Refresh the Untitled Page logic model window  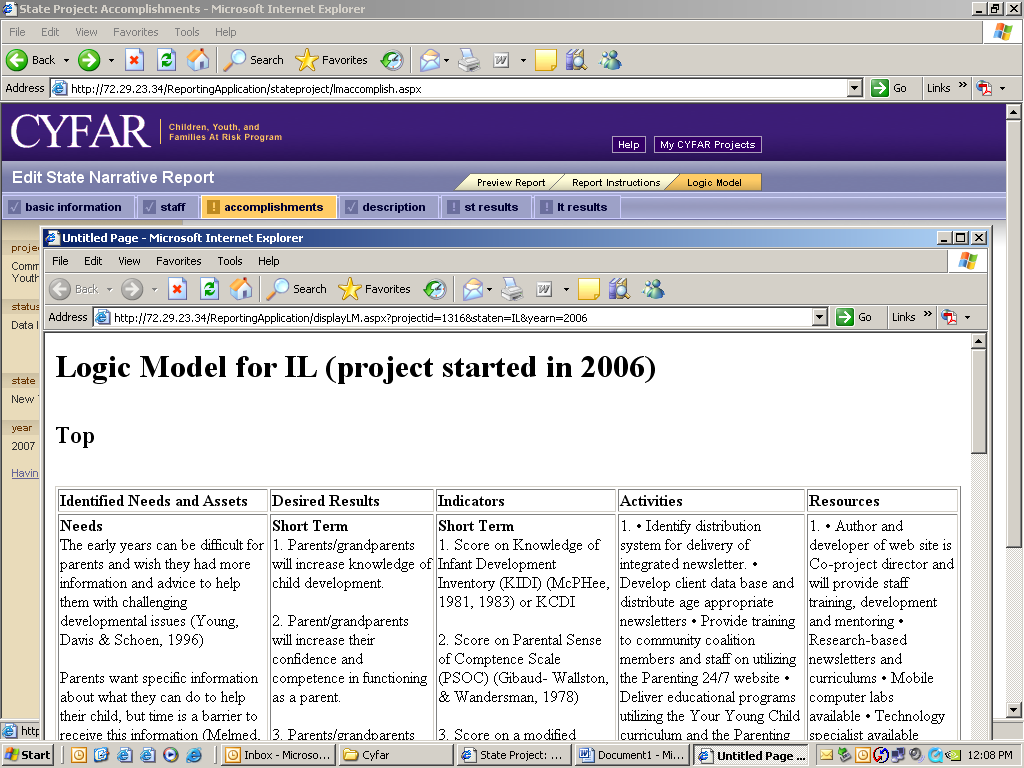click(x=209, y=289)
